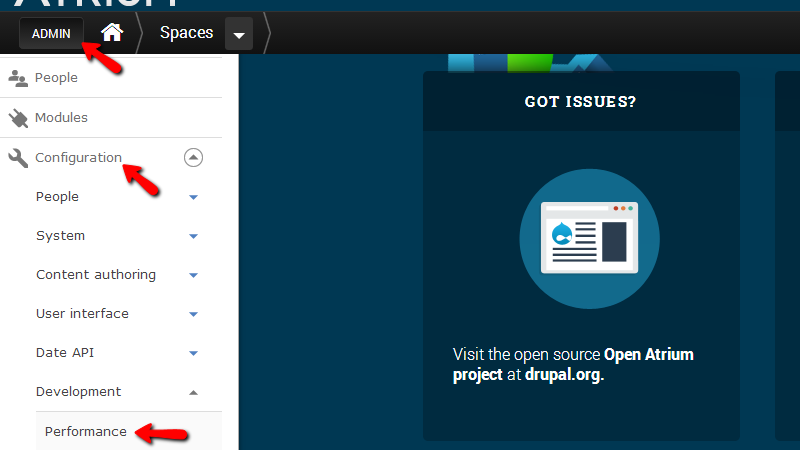Open People under Configuration
800x450 pixels.
click(x=57, y=196)
